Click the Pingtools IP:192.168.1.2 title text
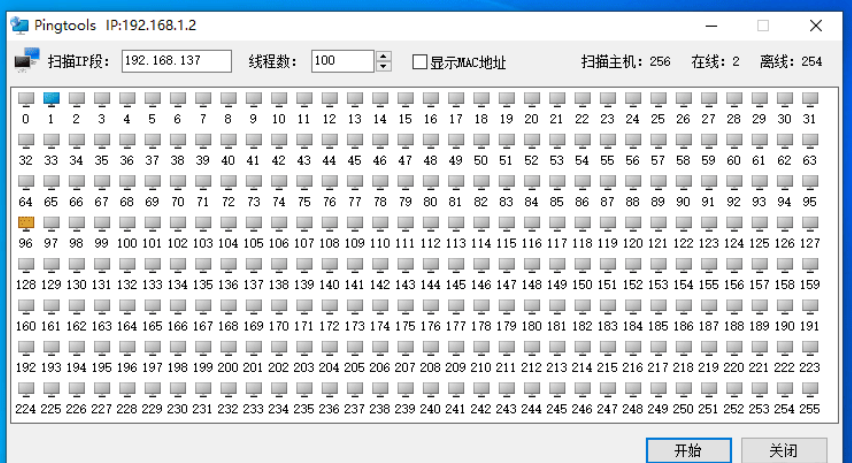The image size is (852, 463). click(115, 26)
